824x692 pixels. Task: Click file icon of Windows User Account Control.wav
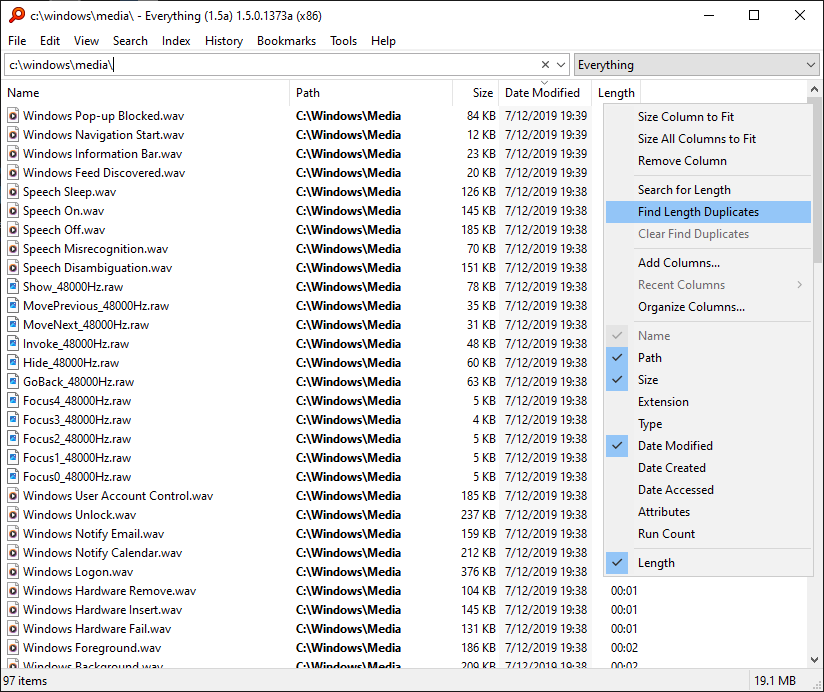(13, 495)
